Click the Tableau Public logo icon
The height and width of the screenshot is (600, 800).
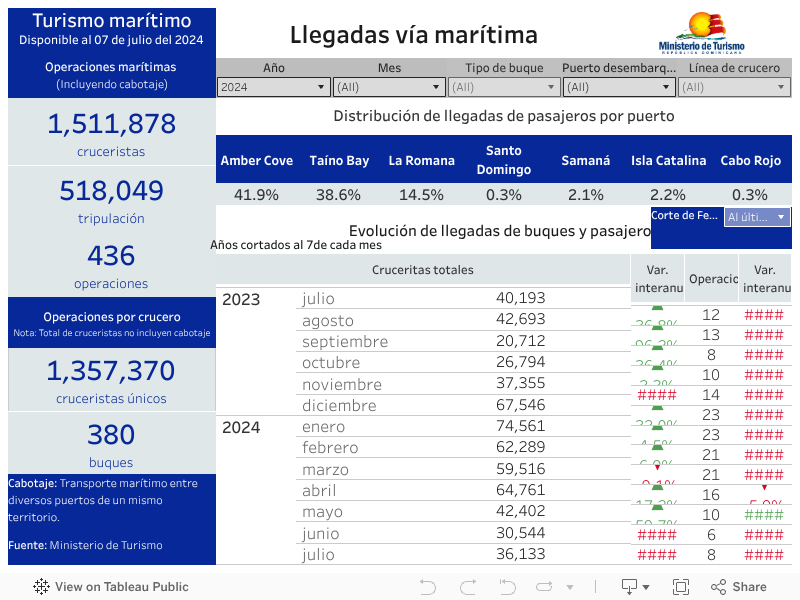coord(40,587)
